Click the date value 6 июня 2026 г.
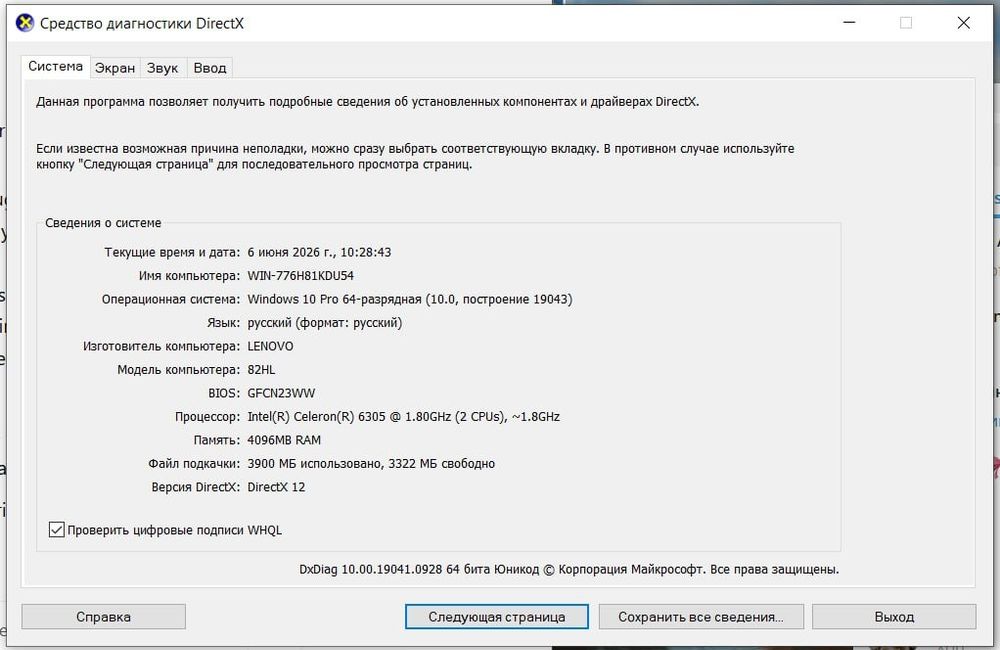1000x650 pixels. coord(290,252)
